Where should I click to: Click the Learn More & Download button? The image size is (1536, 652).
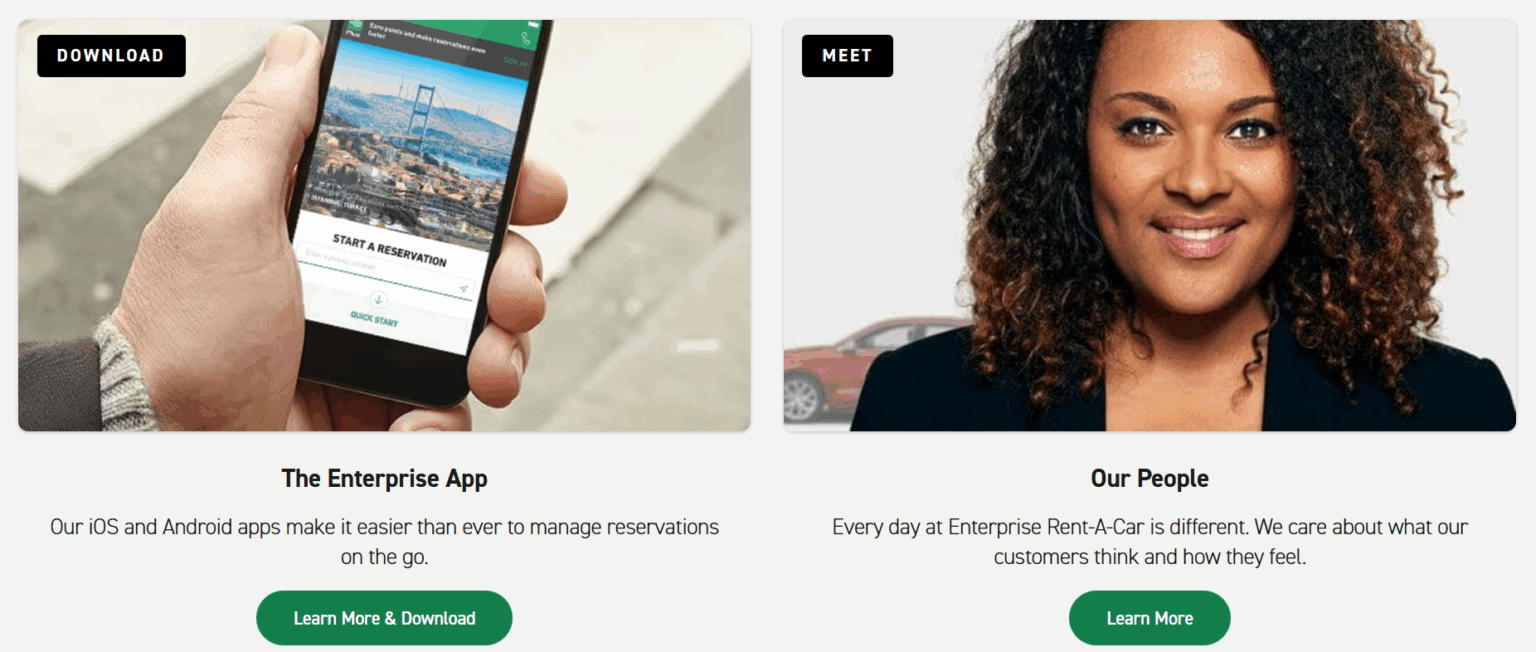click(384, 618)
